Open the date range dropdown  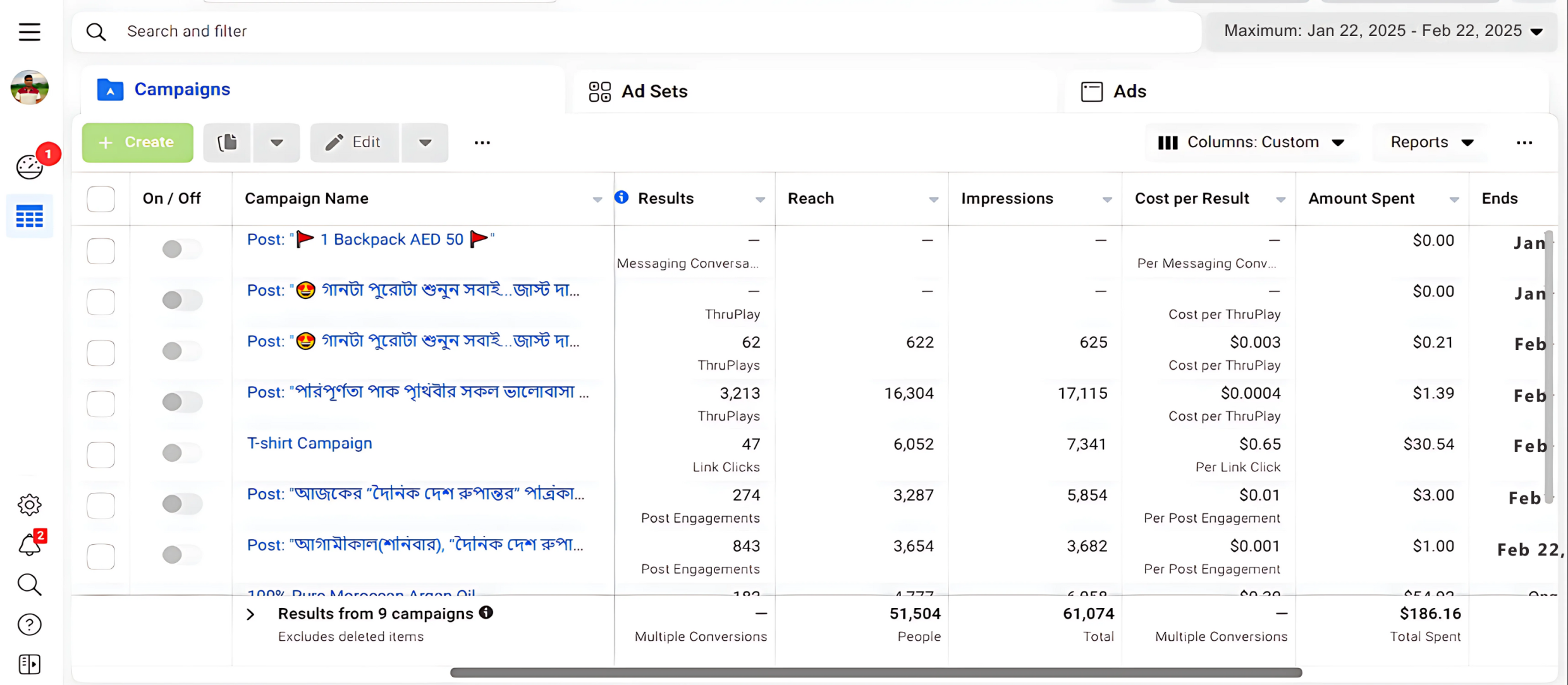coord(1383,31)
